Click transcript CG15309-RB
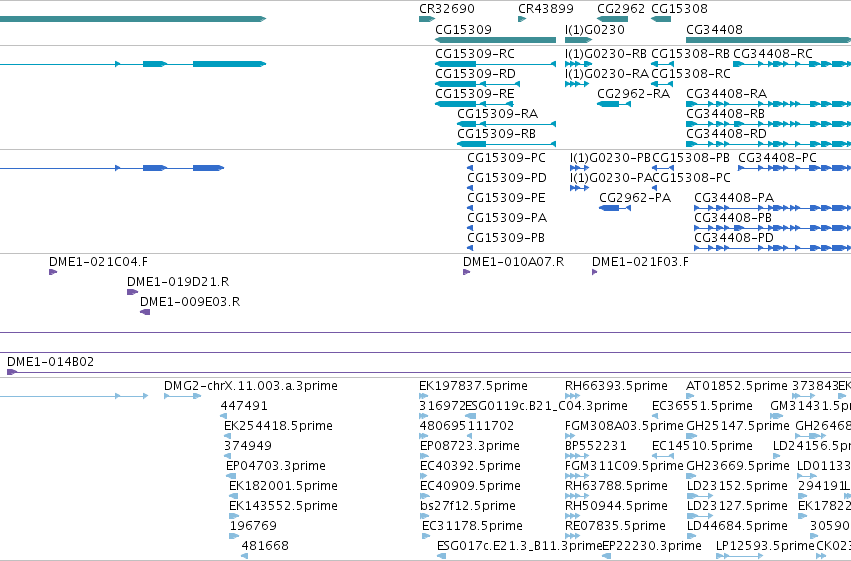851x561 pixels. click(506, 144)
